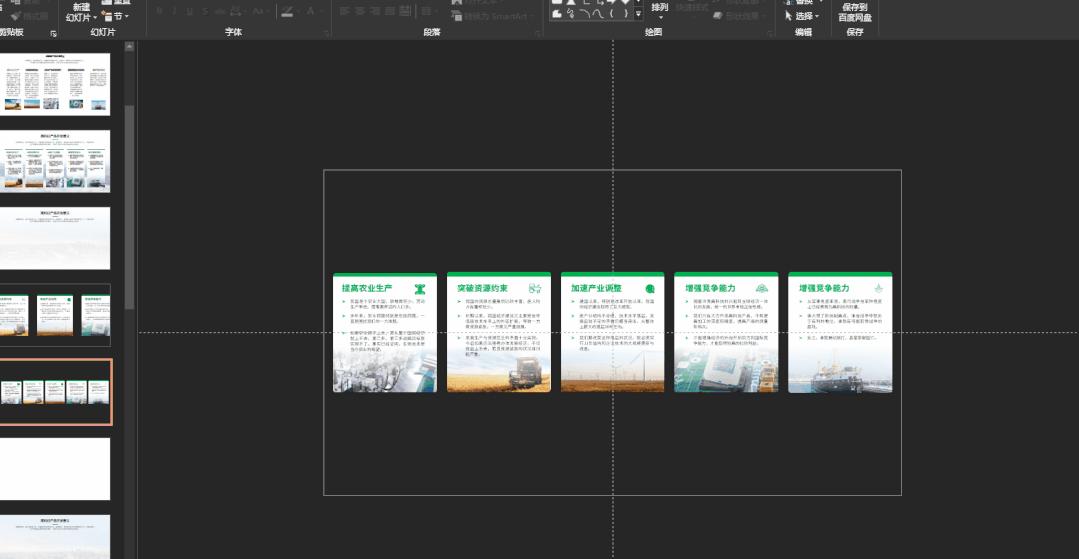This screenshot has width=1079, height=559.
Task: Open the 剪贴板 (Clipboard) pane launcher
Action: tap(53, 33)
